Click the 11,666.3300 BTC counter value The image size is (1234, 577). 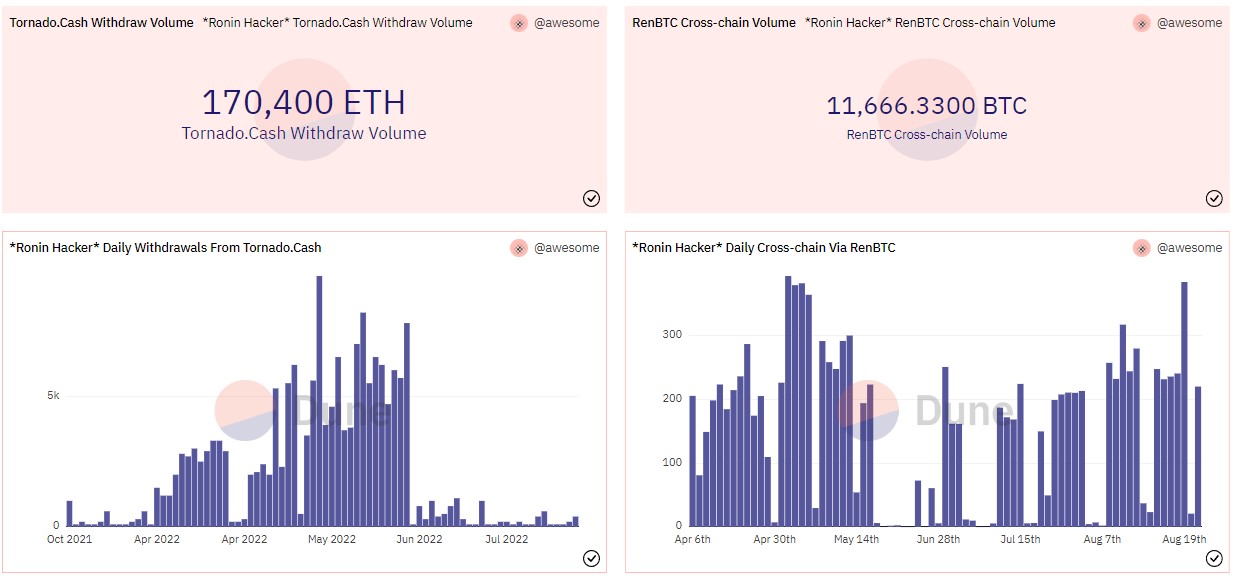[x=926, y=104]
